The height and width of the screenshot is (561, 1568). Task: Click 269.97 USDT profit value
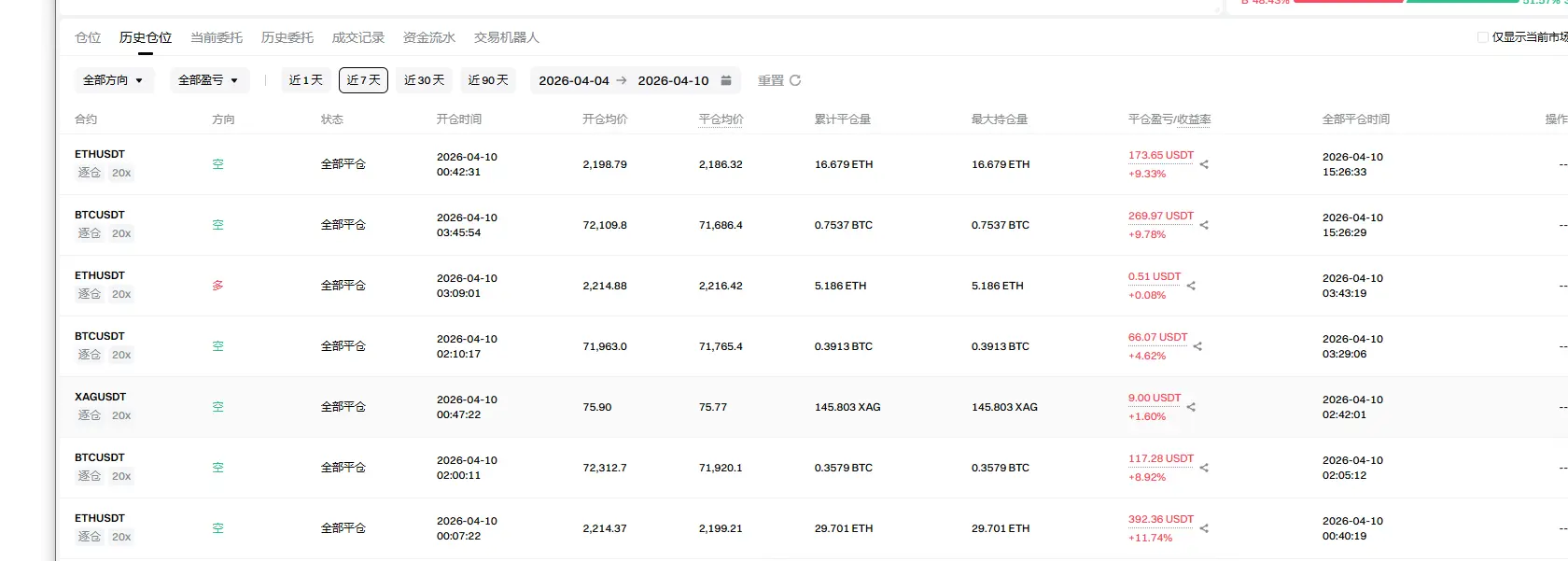(1161, 216)
